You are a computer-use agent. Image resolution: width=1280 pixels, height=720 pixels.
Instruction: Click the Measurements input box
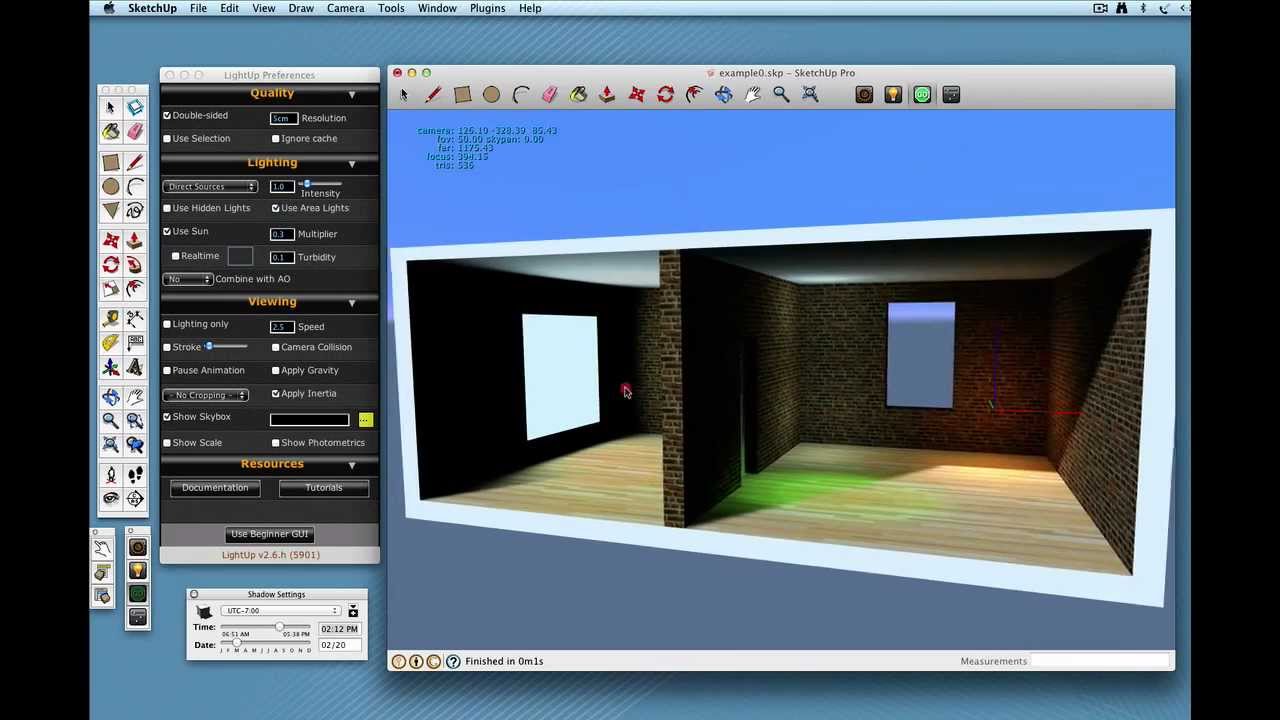pos(1100,661)
